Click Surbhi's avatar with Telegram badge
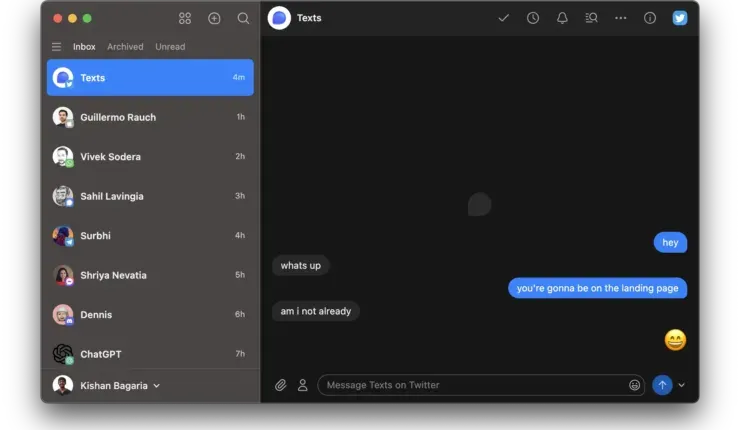740x430 pixels. click(63, 236)
